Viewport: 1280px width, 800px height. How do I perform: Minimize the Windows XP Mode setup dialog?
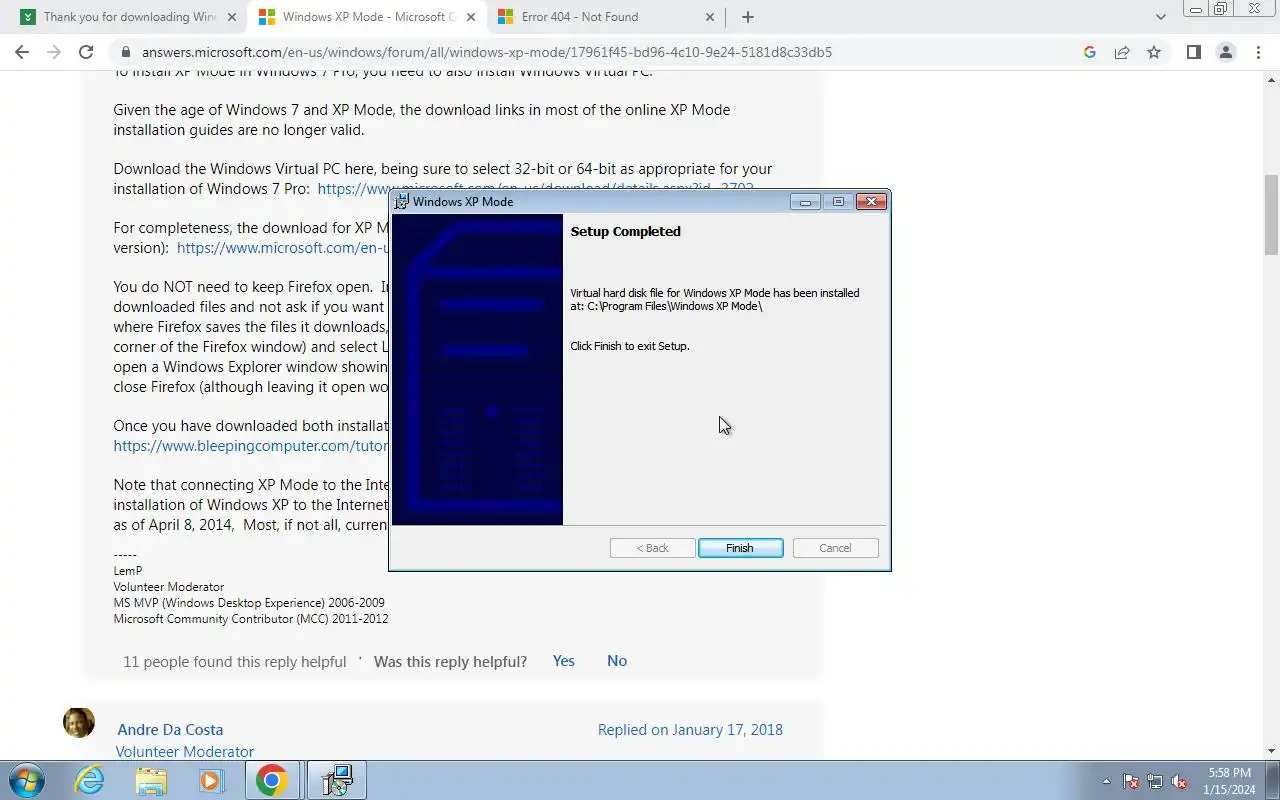(x=805, y=201)
